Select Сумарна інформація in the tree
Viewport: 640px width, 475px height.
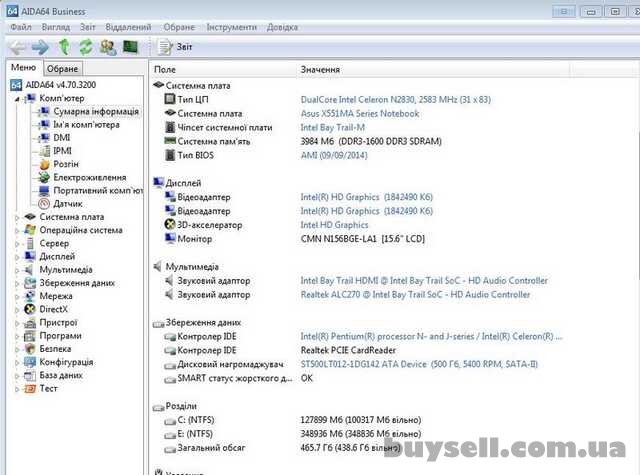96,111
